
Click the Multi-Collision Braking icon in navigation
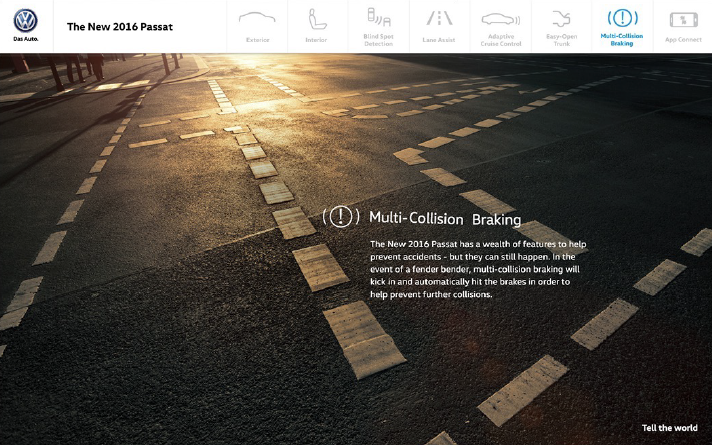pyautogui.click(x=622, y=17)
